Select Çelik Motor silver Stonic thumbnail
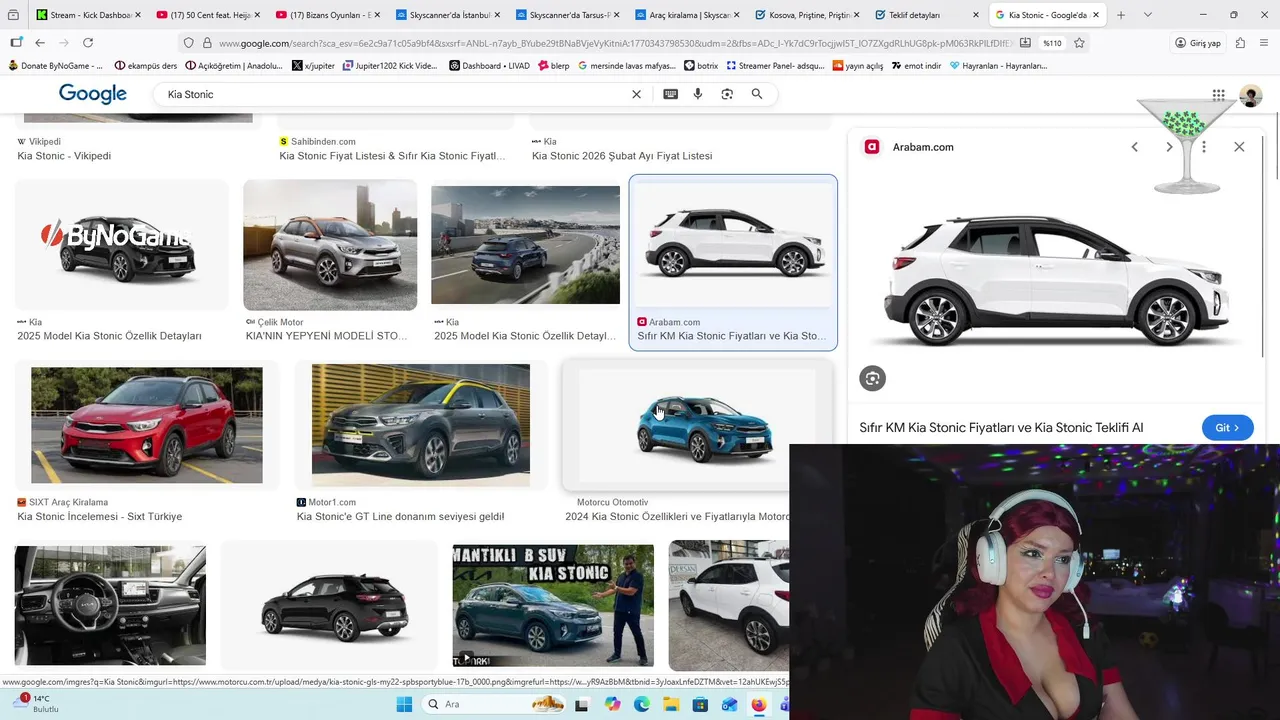This screenshot has height=720, width=1280. [330, 245]
